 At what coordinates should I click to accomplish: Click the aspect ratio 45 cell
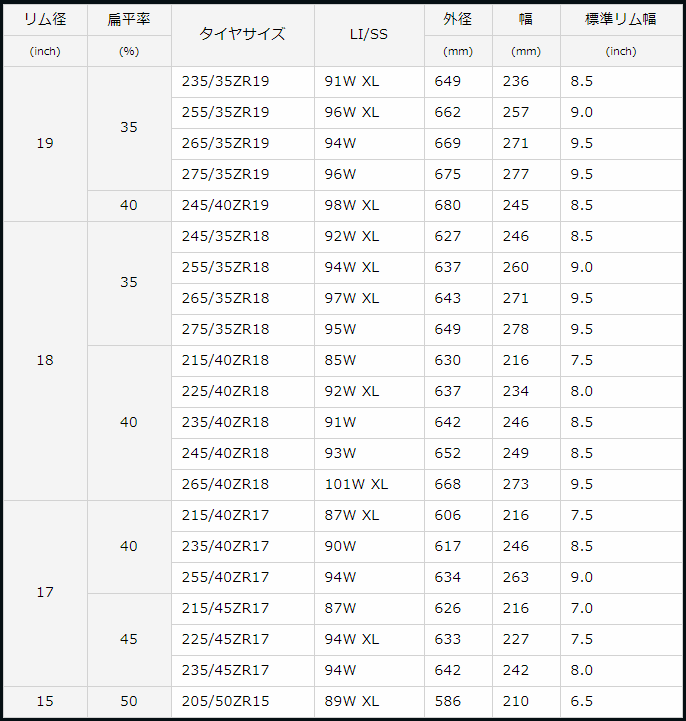(129, 640)
